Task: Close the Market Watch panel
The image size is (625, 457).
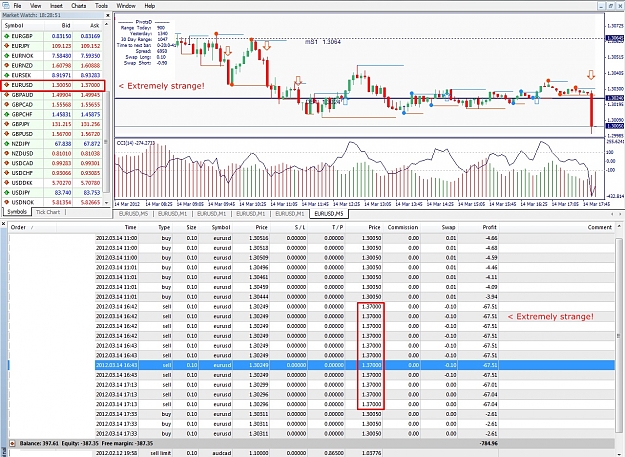Action: [107, 15]
